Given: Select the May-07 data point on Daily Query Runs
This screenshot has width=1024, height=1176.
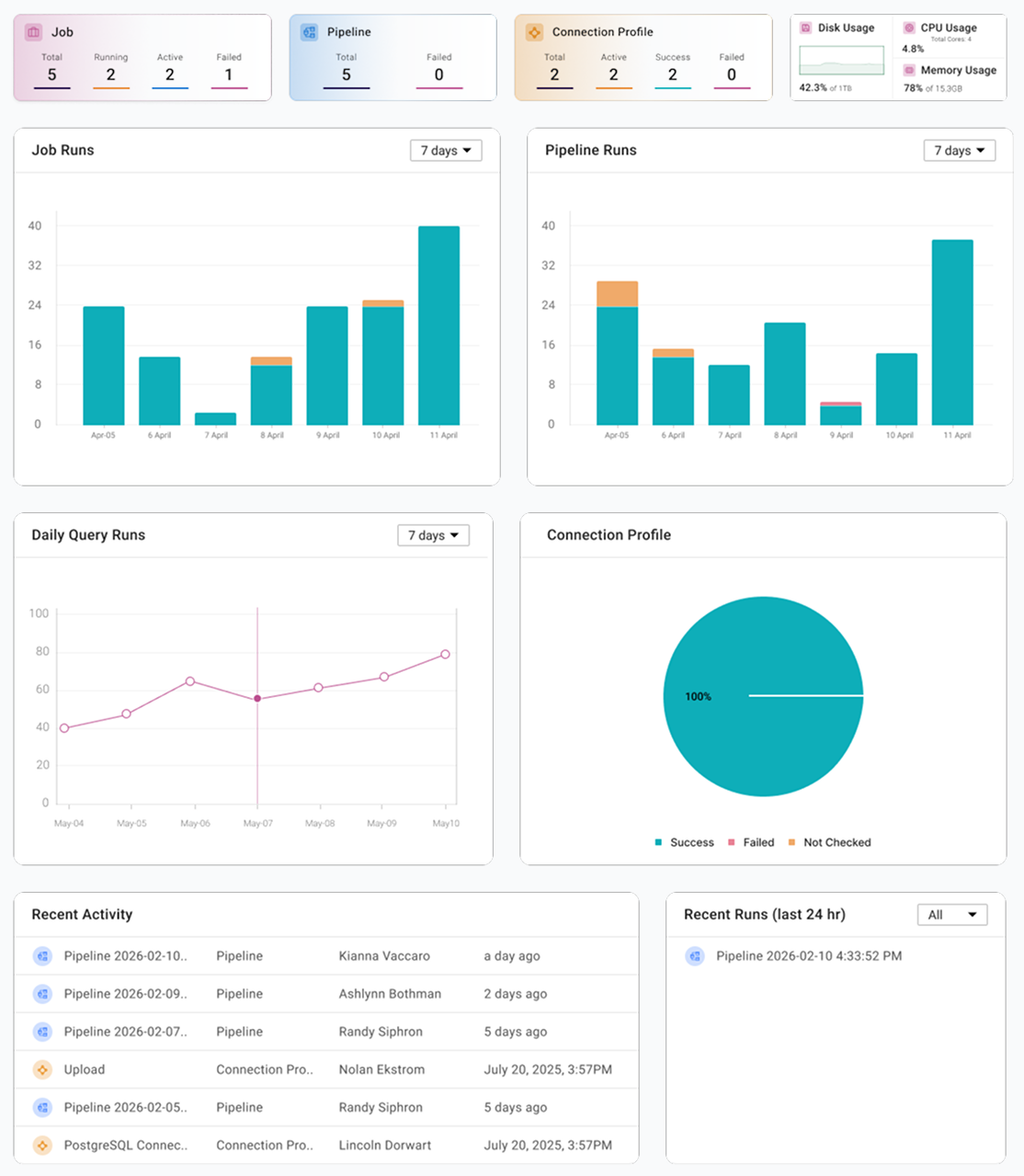Looking at the screenshot, I should tap(256, 698).
